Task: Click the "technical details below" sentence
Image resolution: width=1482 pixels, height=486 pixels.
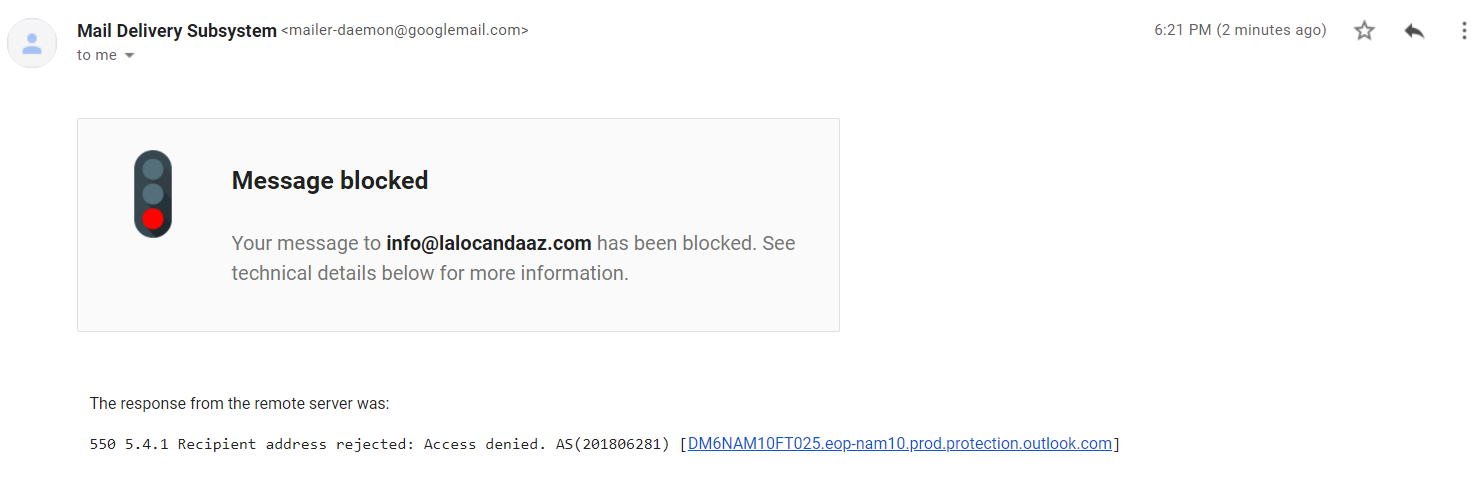Action: (430, 273)
